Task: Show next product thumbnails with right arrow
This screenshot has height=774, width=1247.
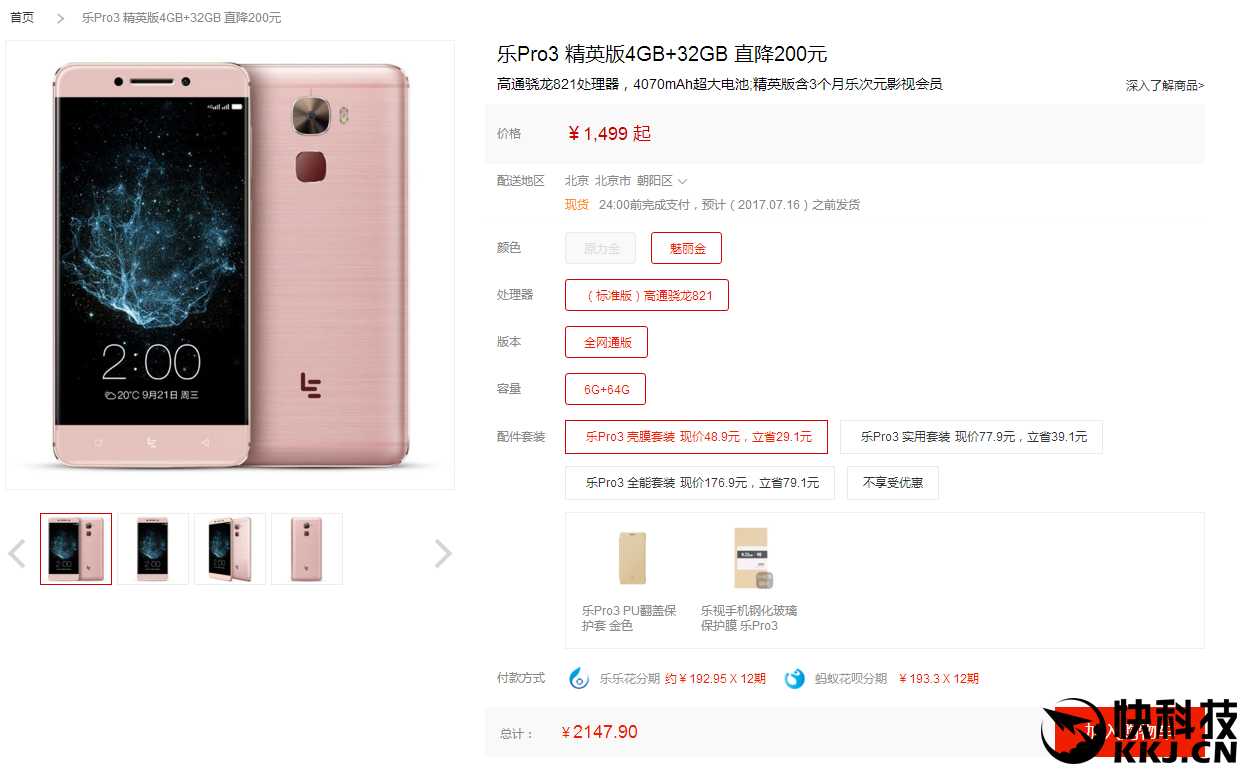Action: click(443, 553)
